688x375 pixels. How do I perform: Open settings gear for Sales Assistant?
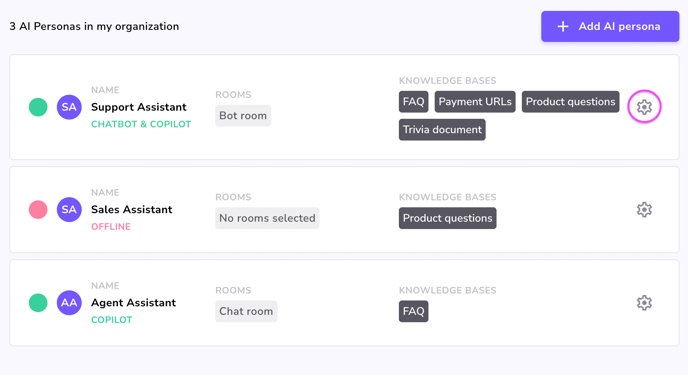tap(644, 209)
